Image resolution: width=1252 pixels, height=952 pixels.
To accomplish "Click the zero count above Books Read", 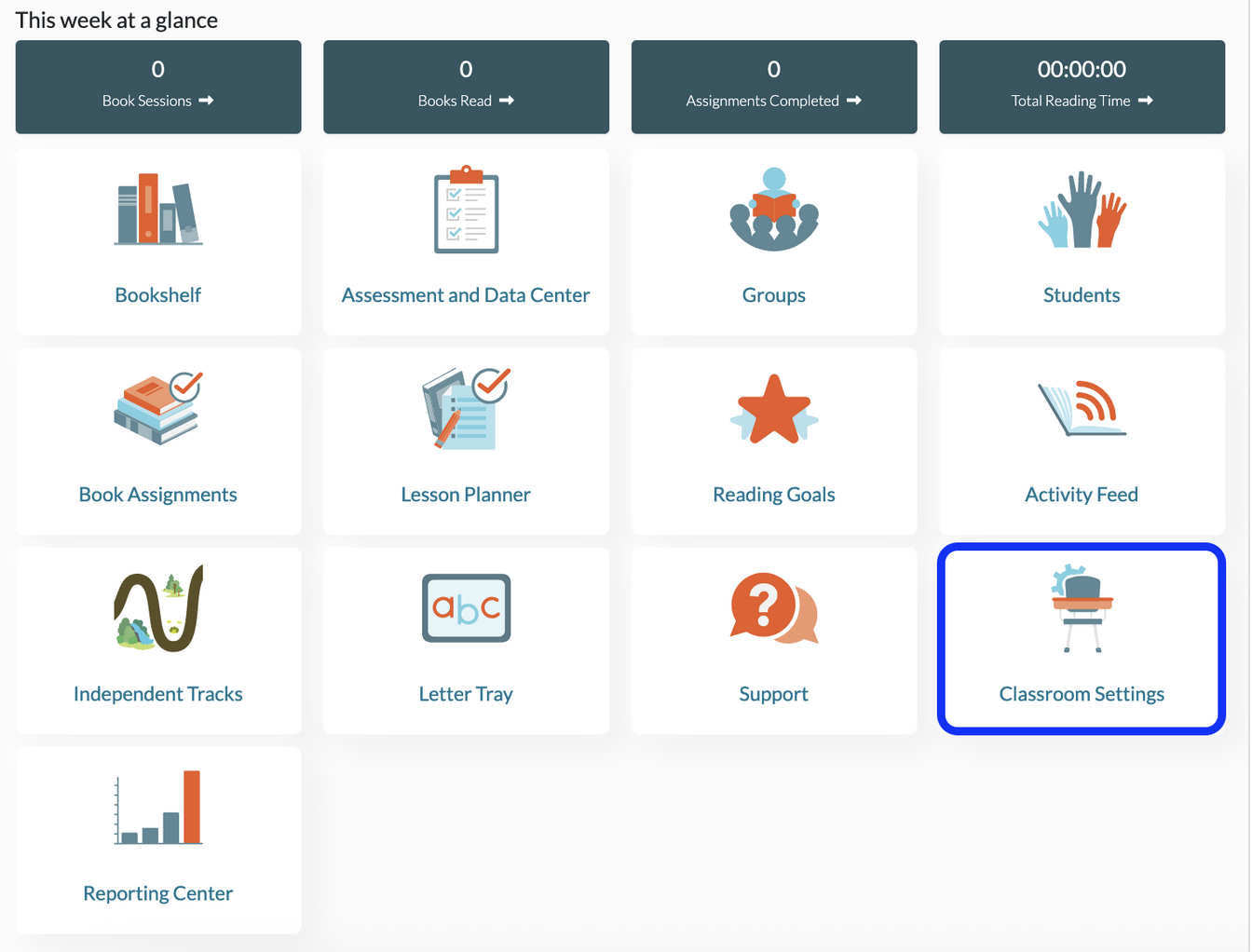I will (466, 69).
